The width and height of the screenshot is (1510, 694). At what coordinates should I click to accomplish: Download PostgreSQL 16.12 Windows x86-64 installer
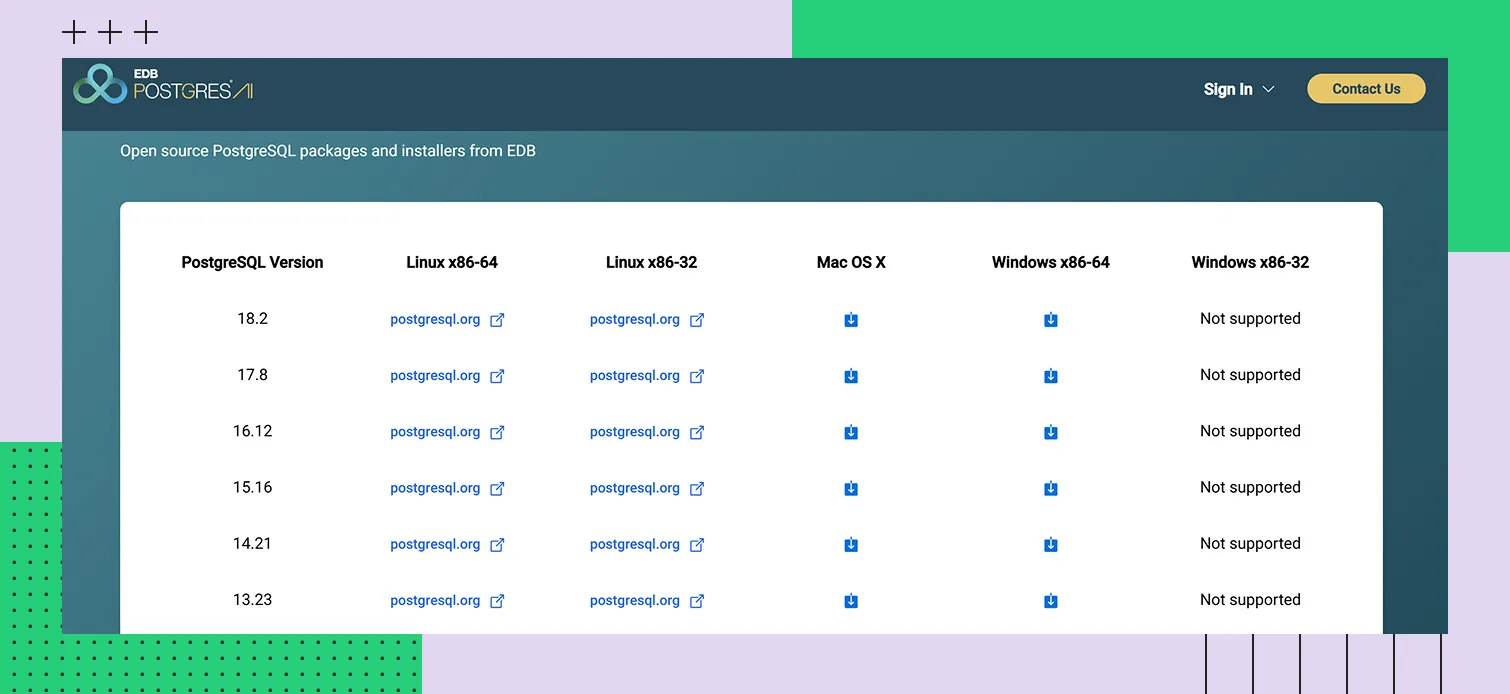(x=1051, y=432)
